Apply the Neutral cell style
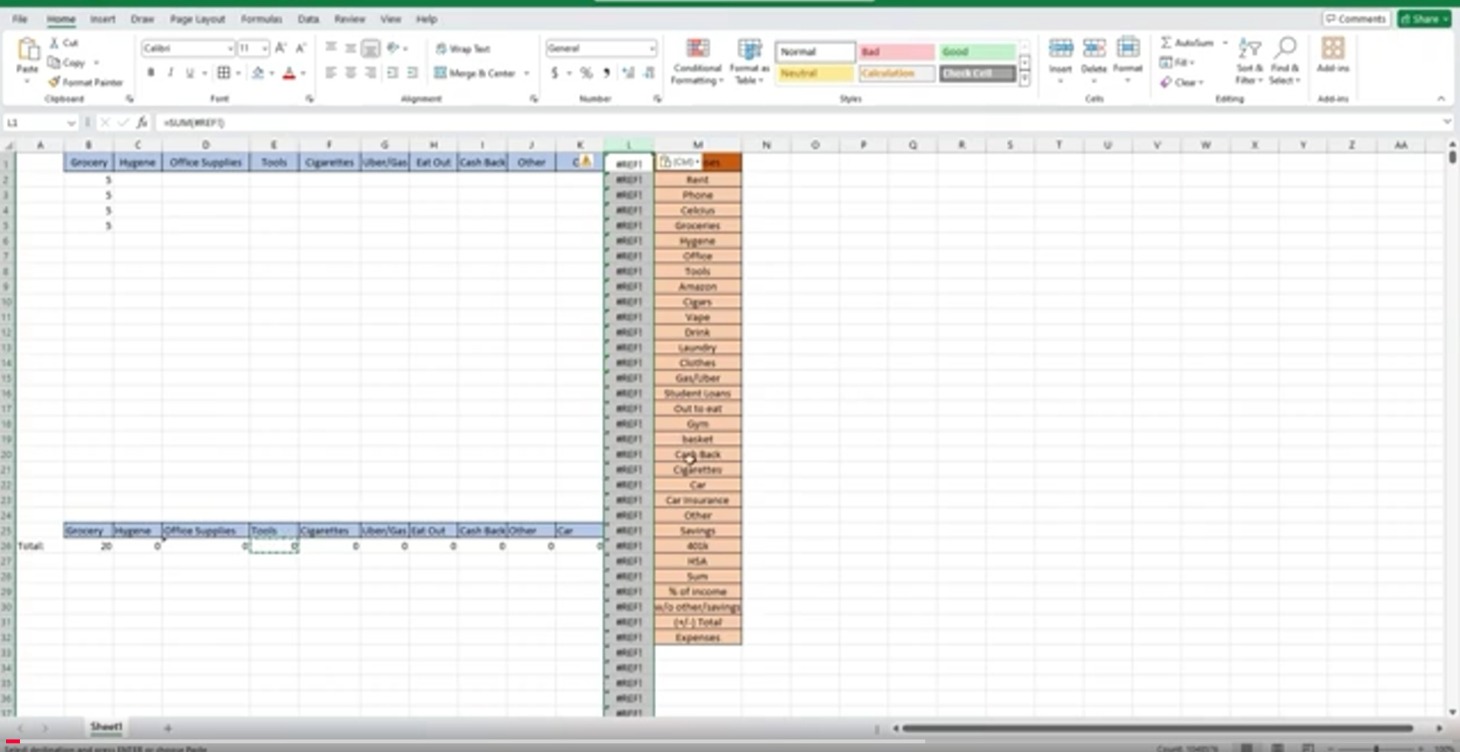 [815, 73]
